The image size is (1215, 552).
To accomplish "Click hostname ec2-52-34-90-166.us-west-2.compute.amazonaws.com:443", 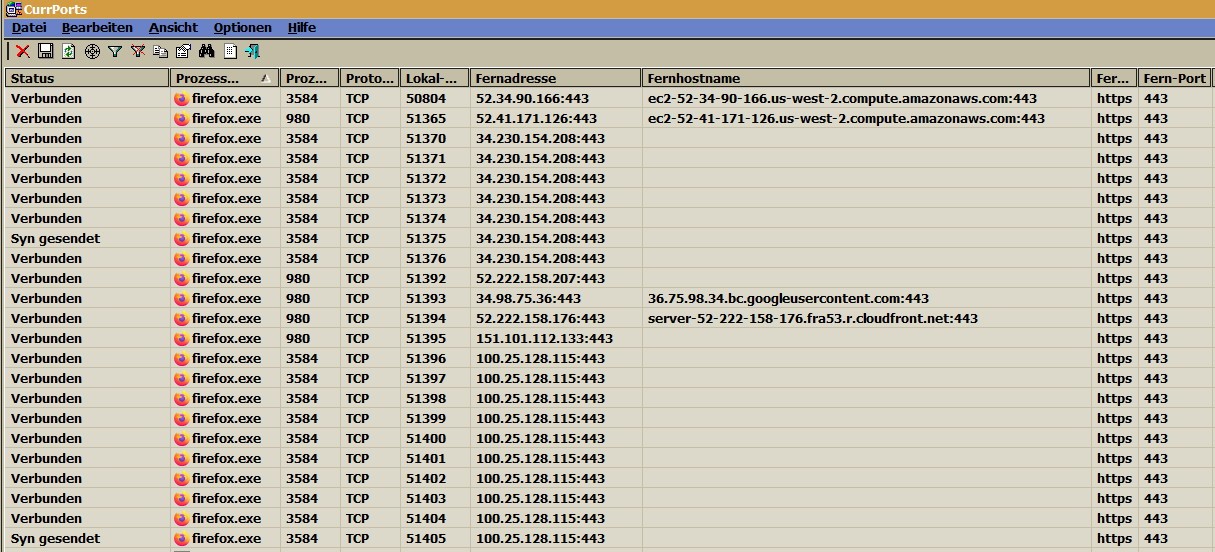I will (842, 98).
